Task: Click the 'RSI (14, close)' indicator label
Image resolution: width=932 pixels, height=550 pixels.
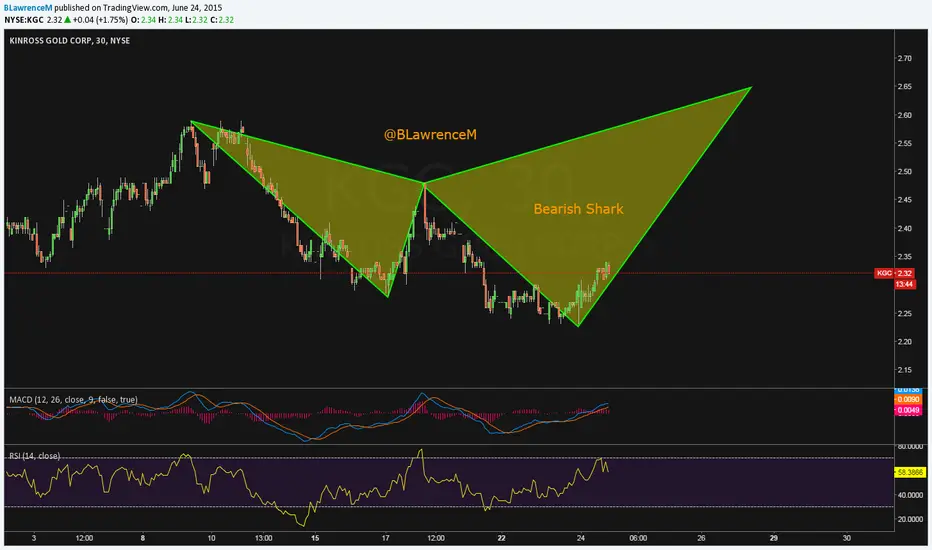Action: pos(34,456)
